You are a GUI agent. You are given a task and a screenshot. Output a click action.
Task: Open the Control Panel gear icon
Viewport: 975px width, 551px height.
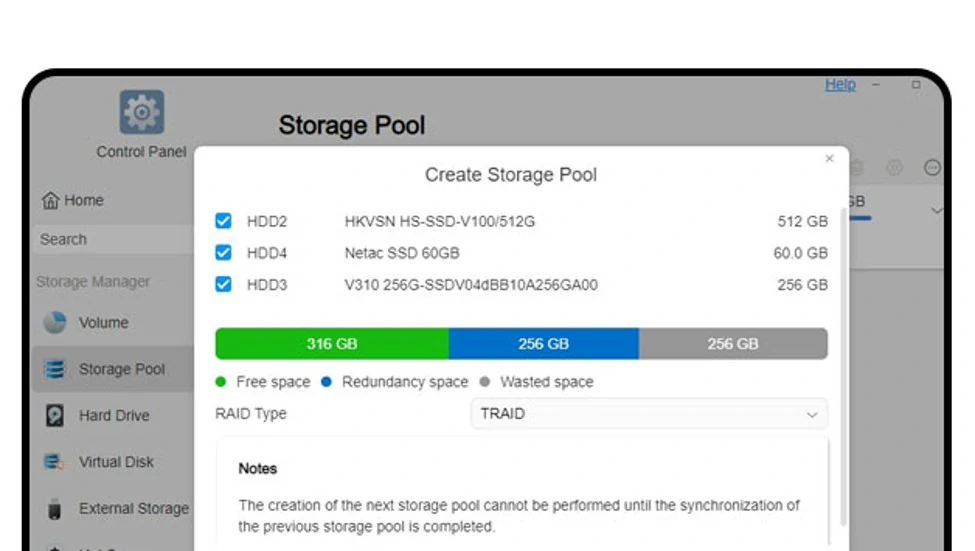[142, 112]
